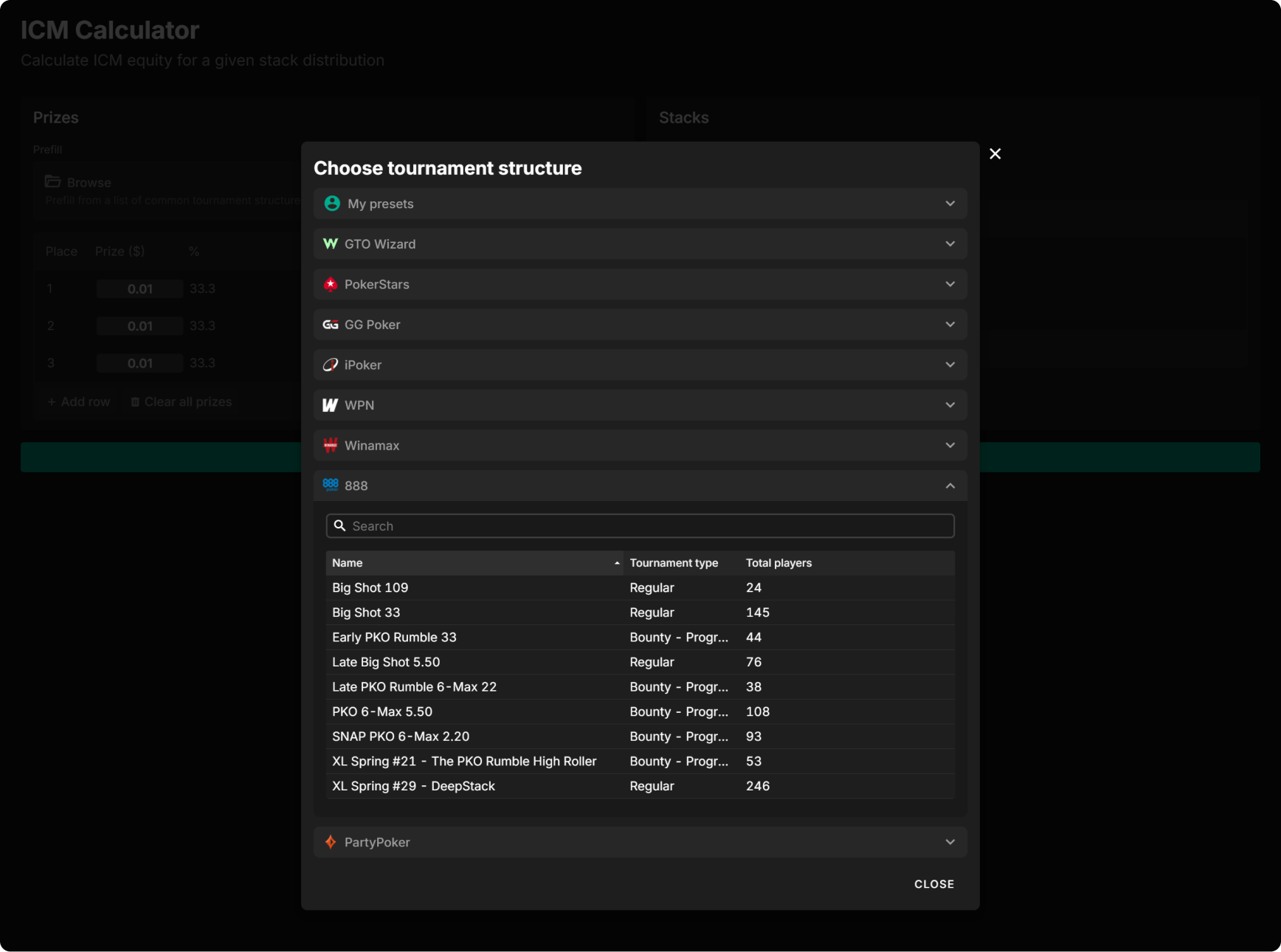
Task: Click the GTO Wizard section label
Action: (380, 244)
